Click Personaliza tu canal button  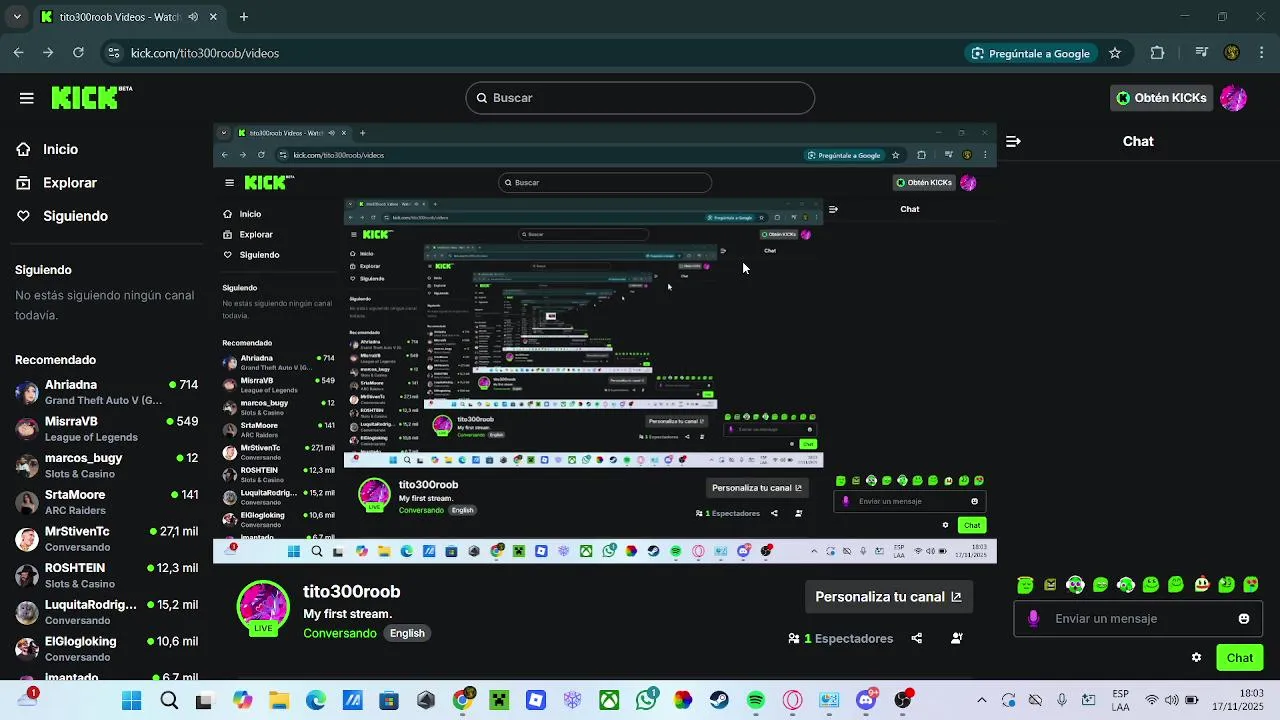click(888, 597)
